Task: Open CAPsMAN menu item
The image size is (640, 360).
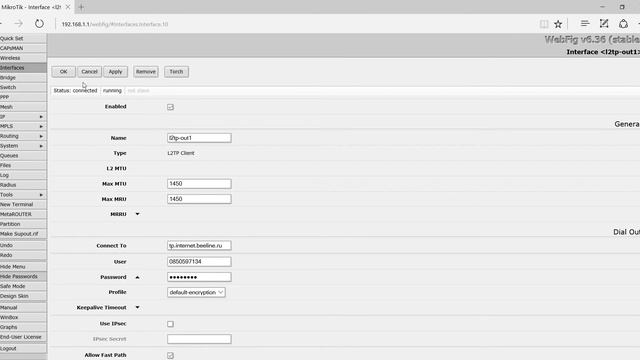Action: [23, 48]
